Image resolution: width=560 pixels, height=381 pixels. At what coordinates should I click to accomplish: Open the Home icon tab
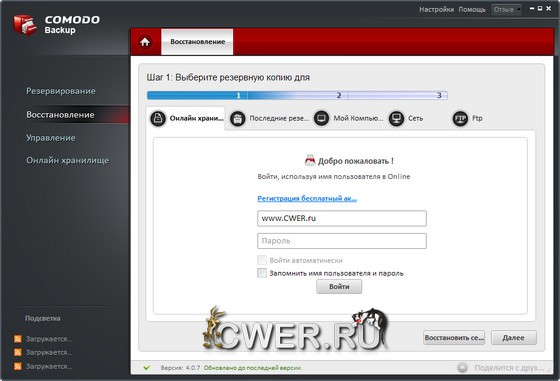point(145,42)
